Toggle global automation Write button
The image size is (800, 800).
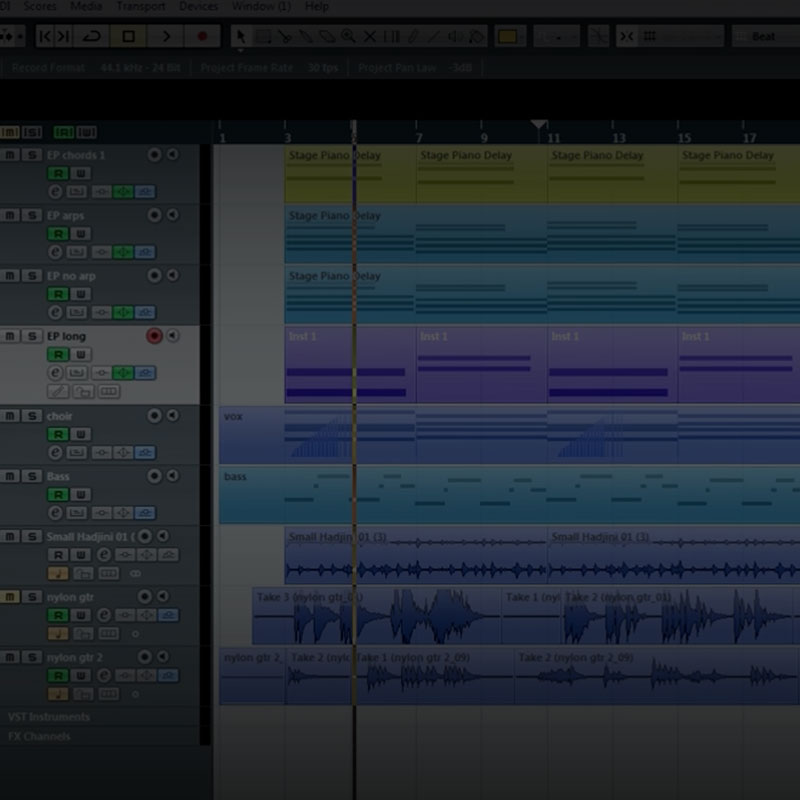(86, 133)
